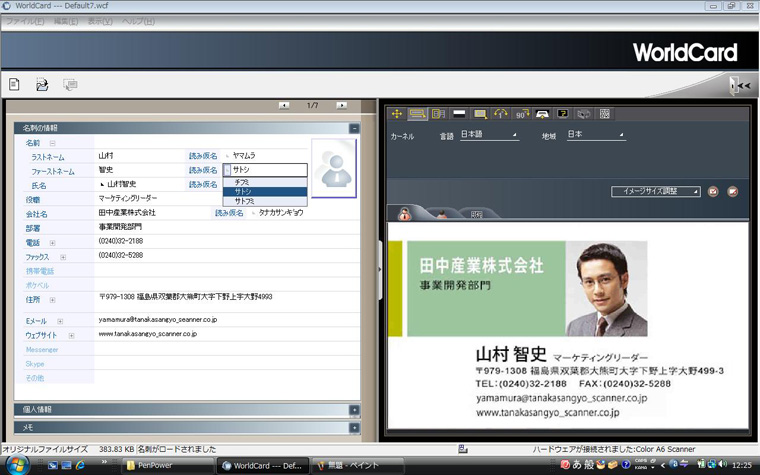Choose チフミ from the reading list
Screen dimensions: 760x475
pos(265,182)
